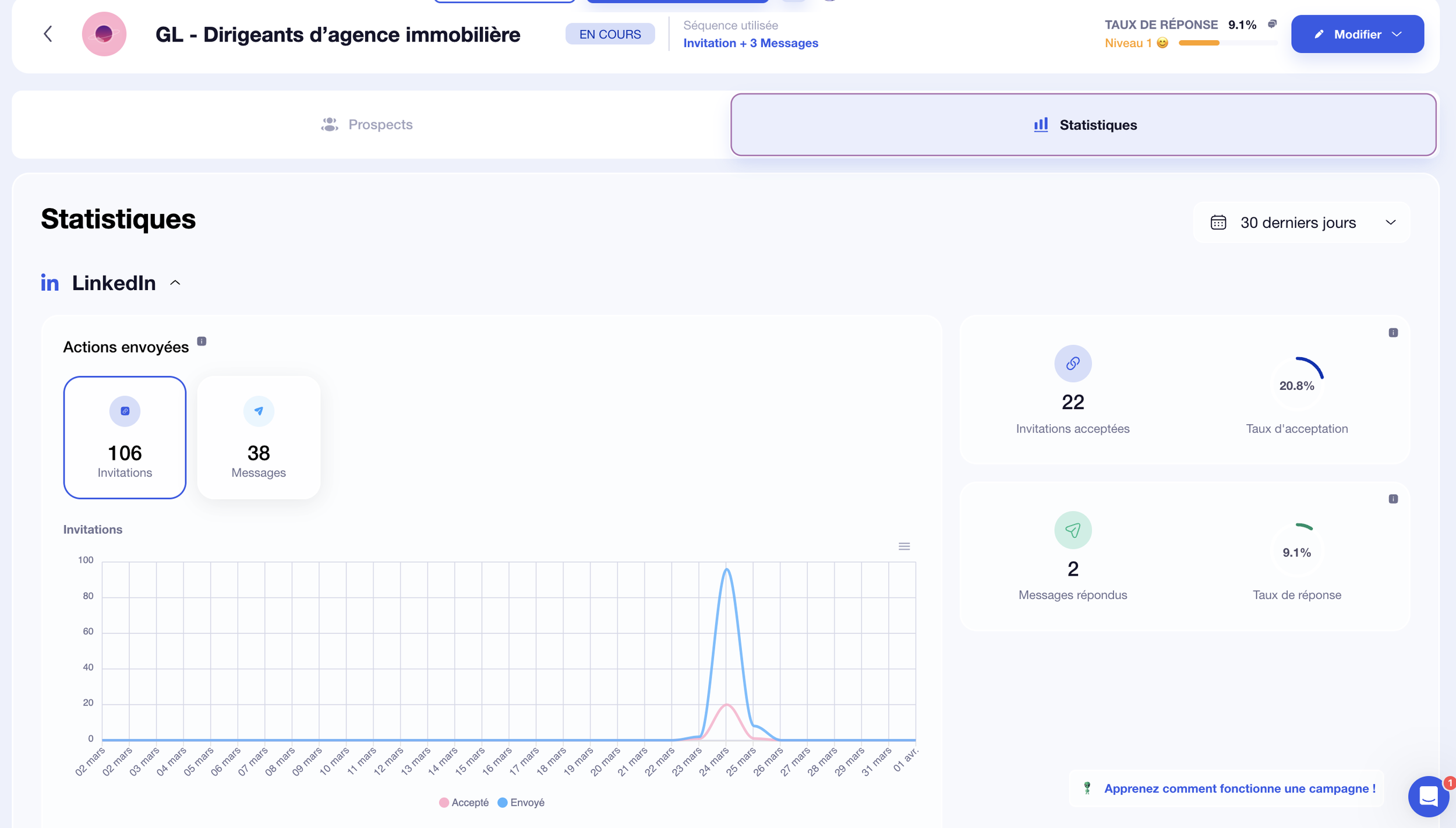Toggle Envoyé series in chart legend

coord(521,802)
